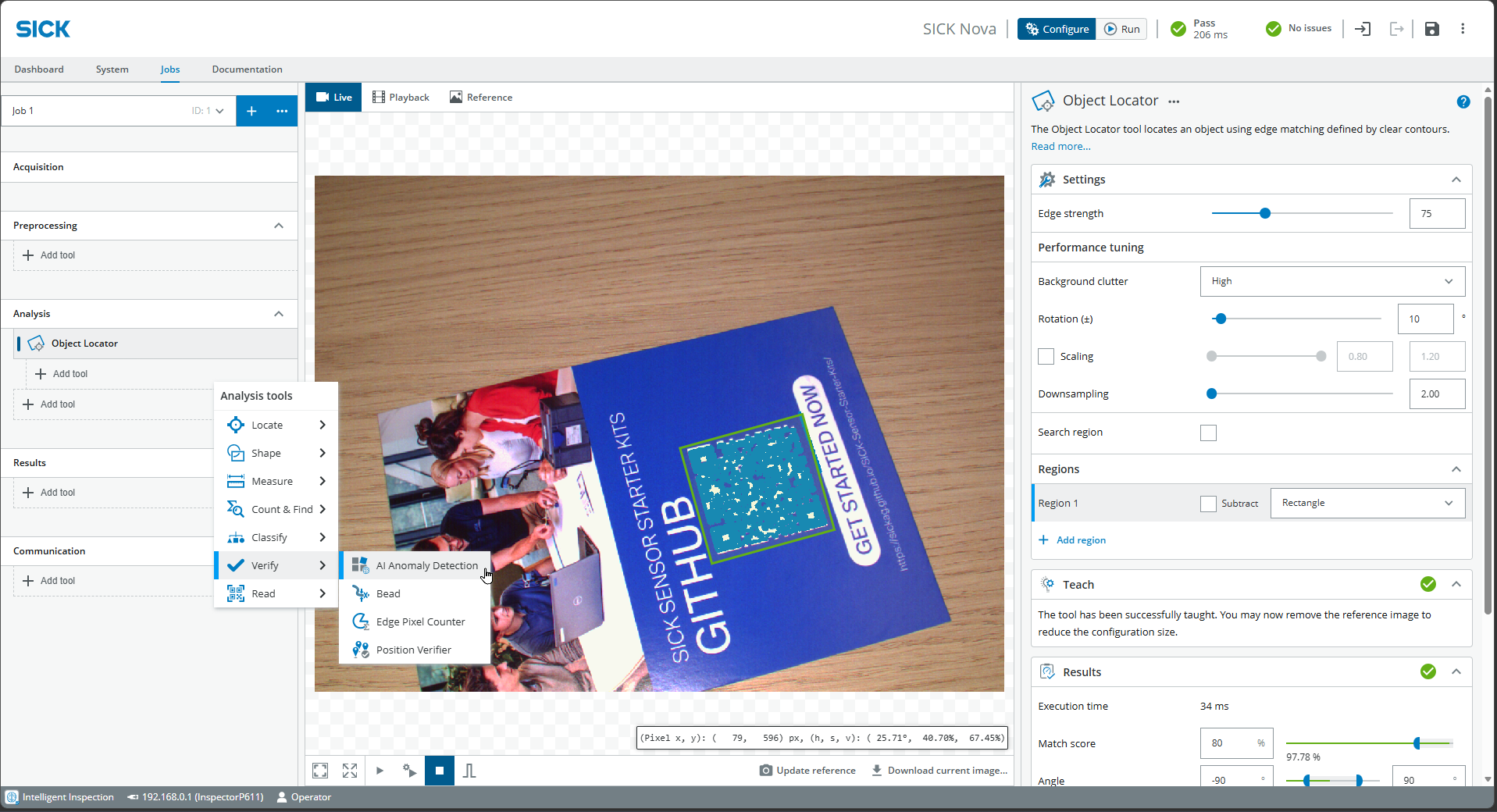The image size is (1497, 812).
Task: Select Bead from the Verify submenu
Action: click(x=415, y=593)
